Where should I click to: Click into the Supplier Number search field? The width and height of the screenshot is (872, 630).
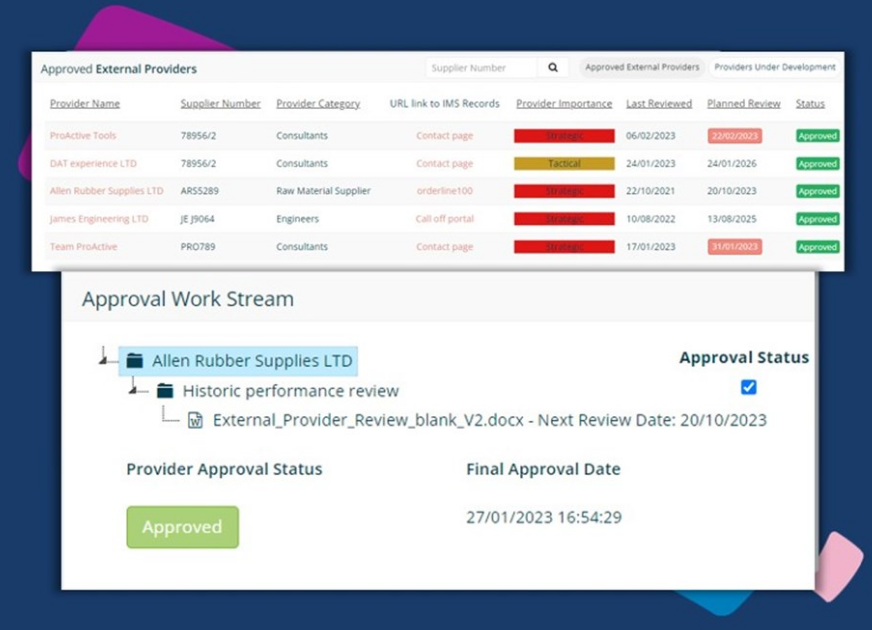click(x=481, y=68)
